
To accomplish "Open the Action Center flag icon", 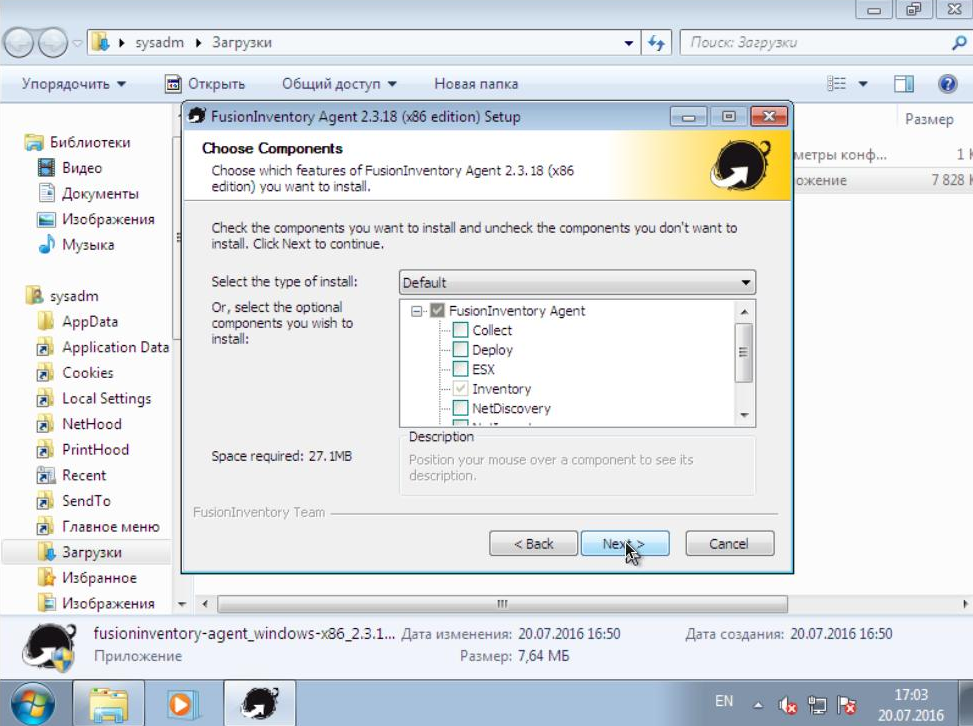I will pos(847,705).
